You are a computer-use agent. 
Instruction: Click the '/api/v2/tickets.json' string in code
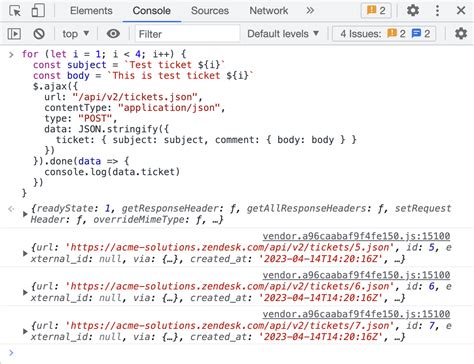pyautogui.click(x=135, y=97)
